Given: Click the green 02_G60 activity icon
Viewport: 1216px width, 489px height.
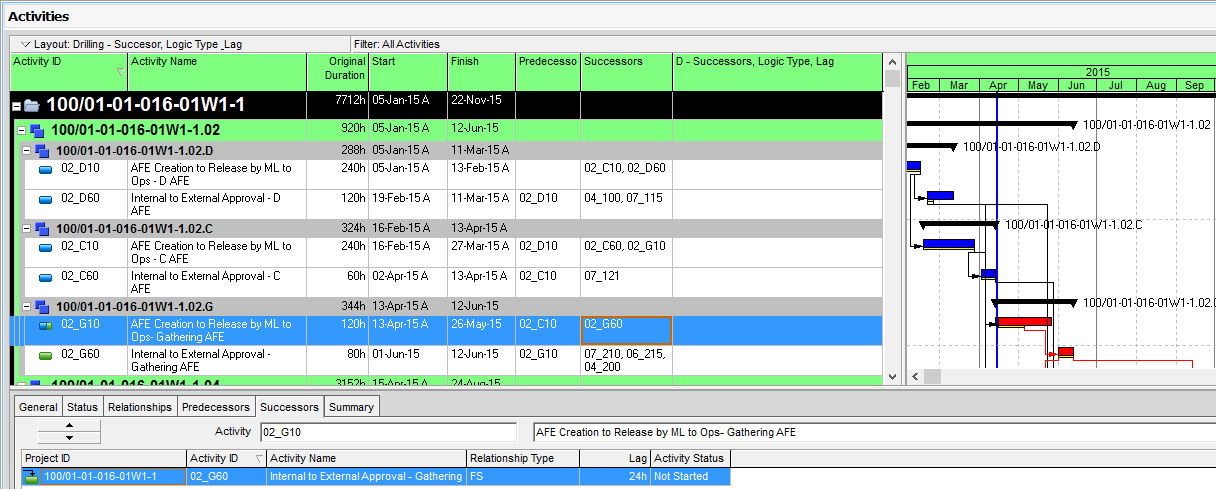Looking at the screenshot, I should 45,355.
